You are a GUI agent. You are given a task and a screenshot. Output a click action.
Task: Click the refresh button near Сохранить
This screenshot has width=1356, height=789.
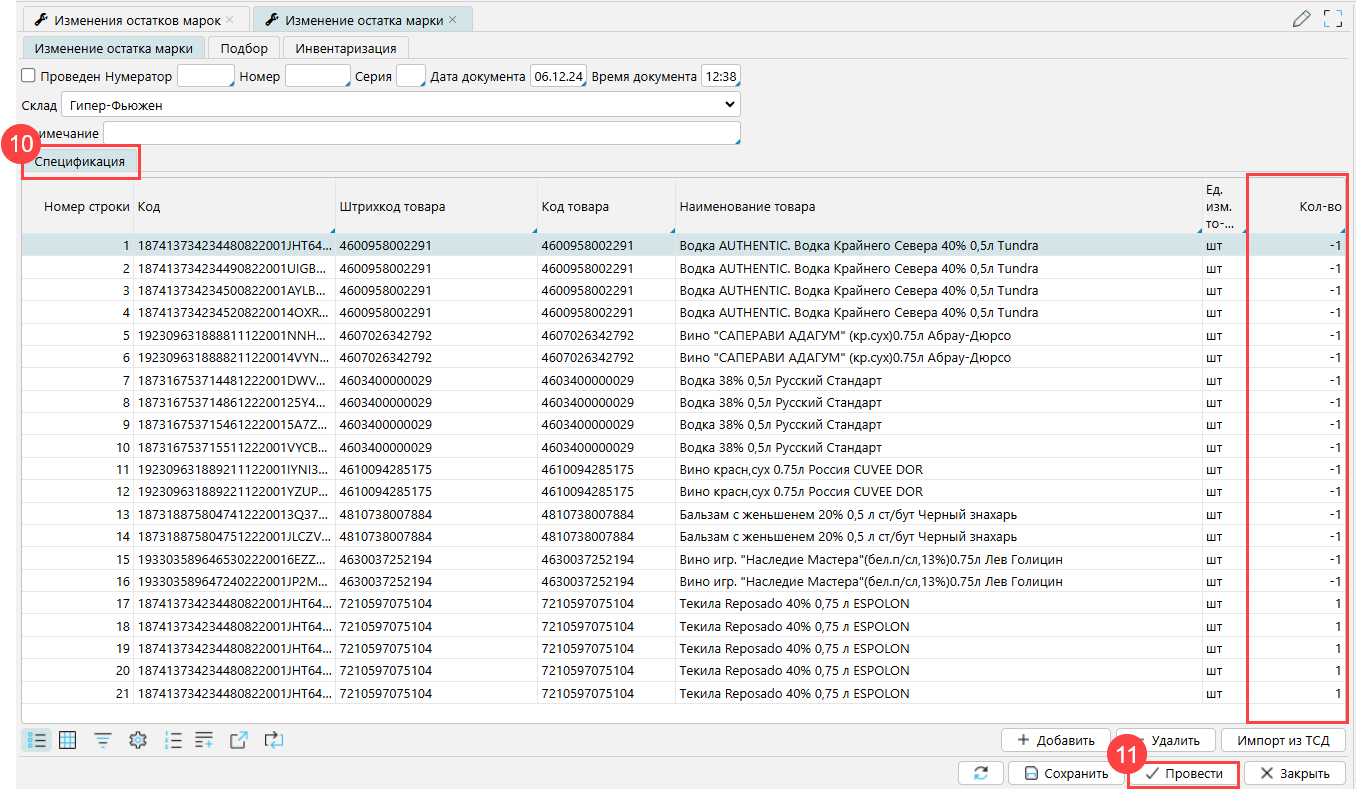pos(980,773)
